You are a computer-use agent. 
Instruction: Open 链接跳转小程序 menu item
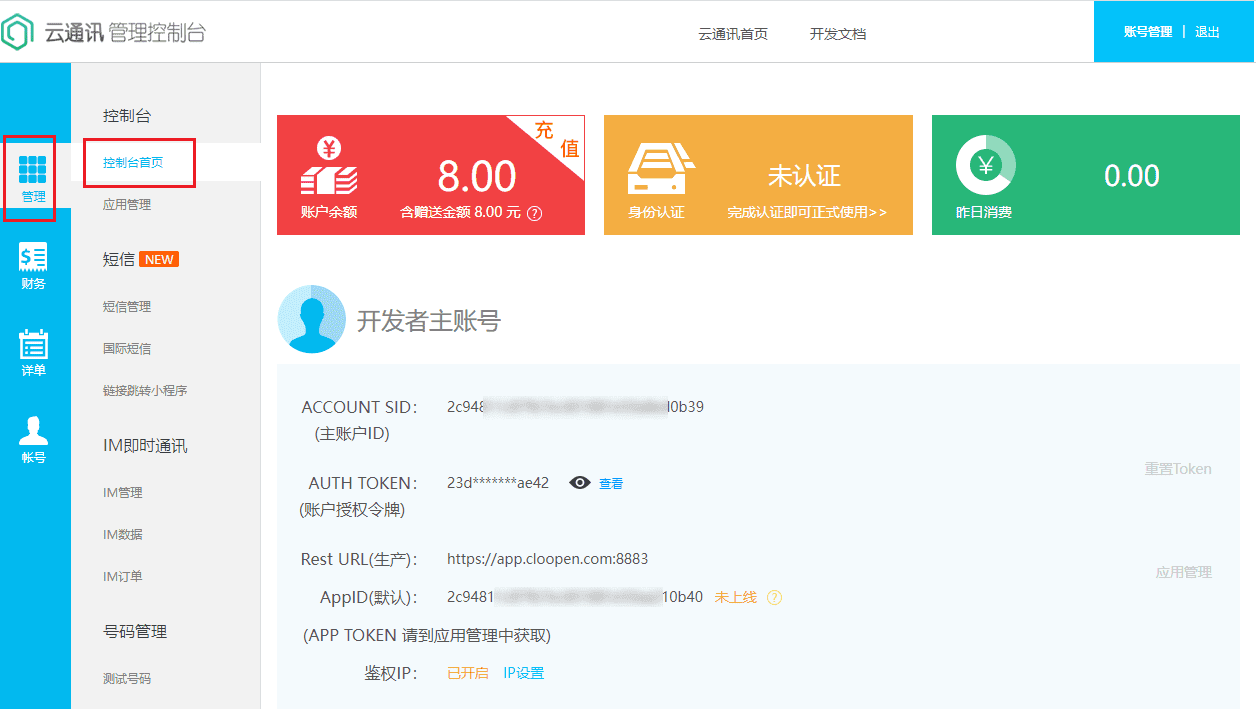[145, 391]
